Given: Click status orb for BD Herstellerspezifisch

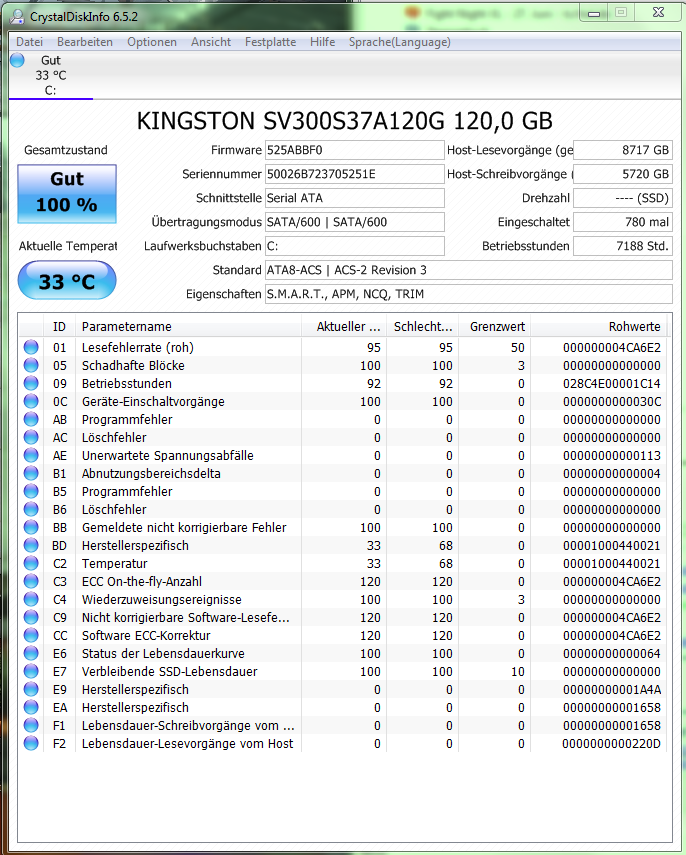Looking at the screenshot, I should tap(31, 545).
